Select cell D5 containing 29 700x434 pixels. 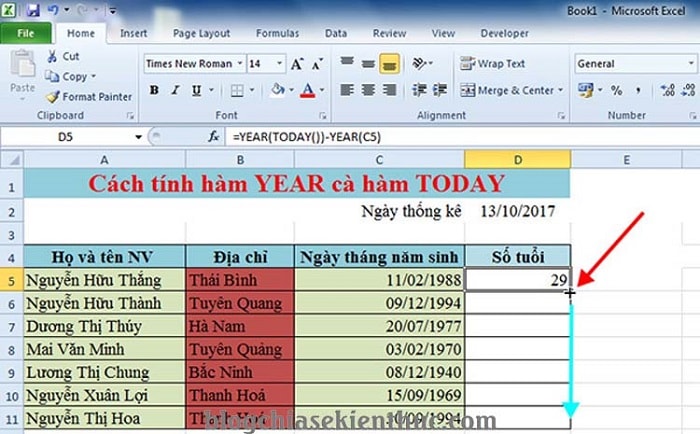pyautogui.click(x=517, y=280)
